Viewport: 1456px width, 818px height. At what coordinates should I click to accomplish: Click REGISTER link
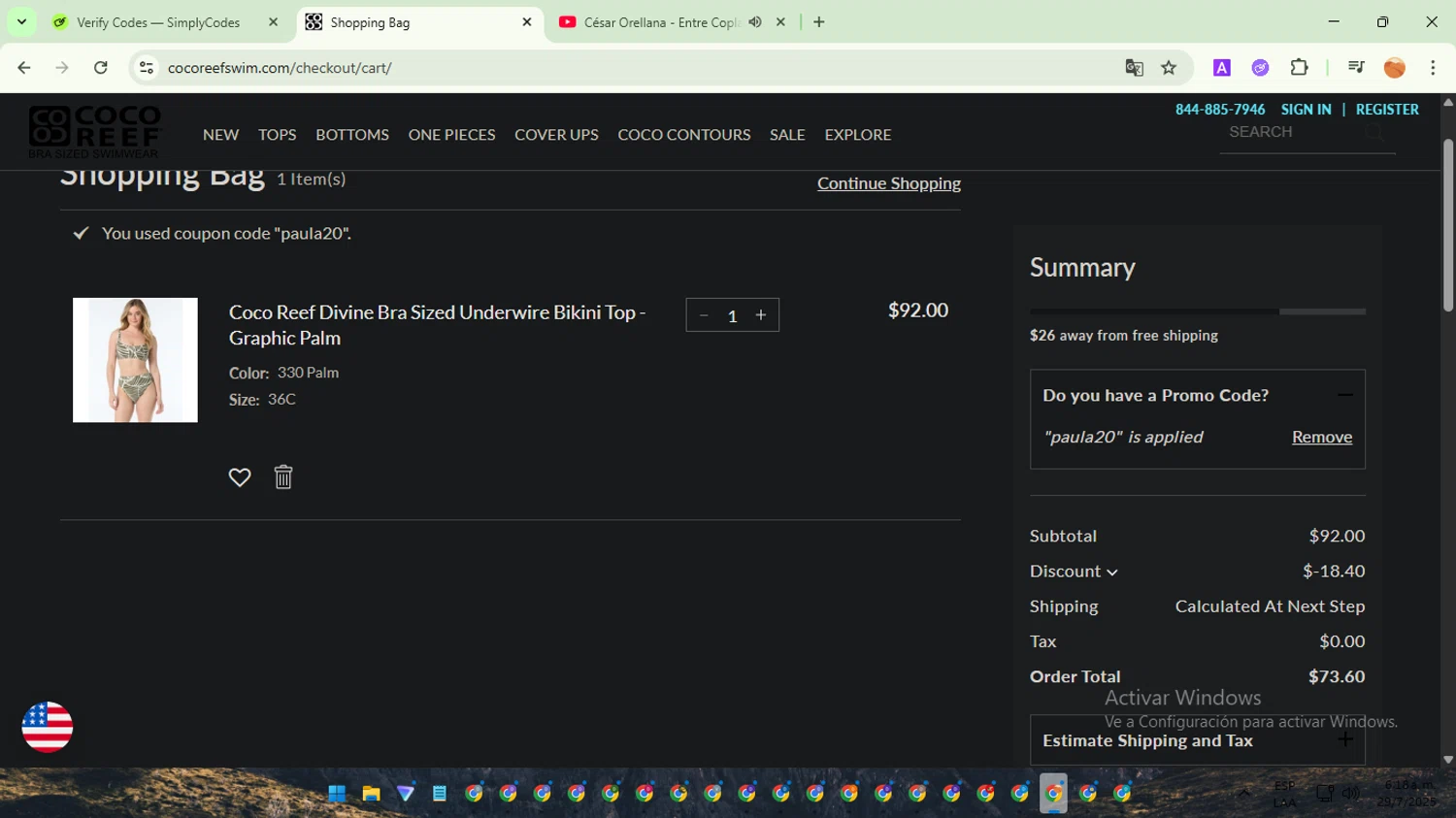pyautogui.click(x=1387, y=110)
